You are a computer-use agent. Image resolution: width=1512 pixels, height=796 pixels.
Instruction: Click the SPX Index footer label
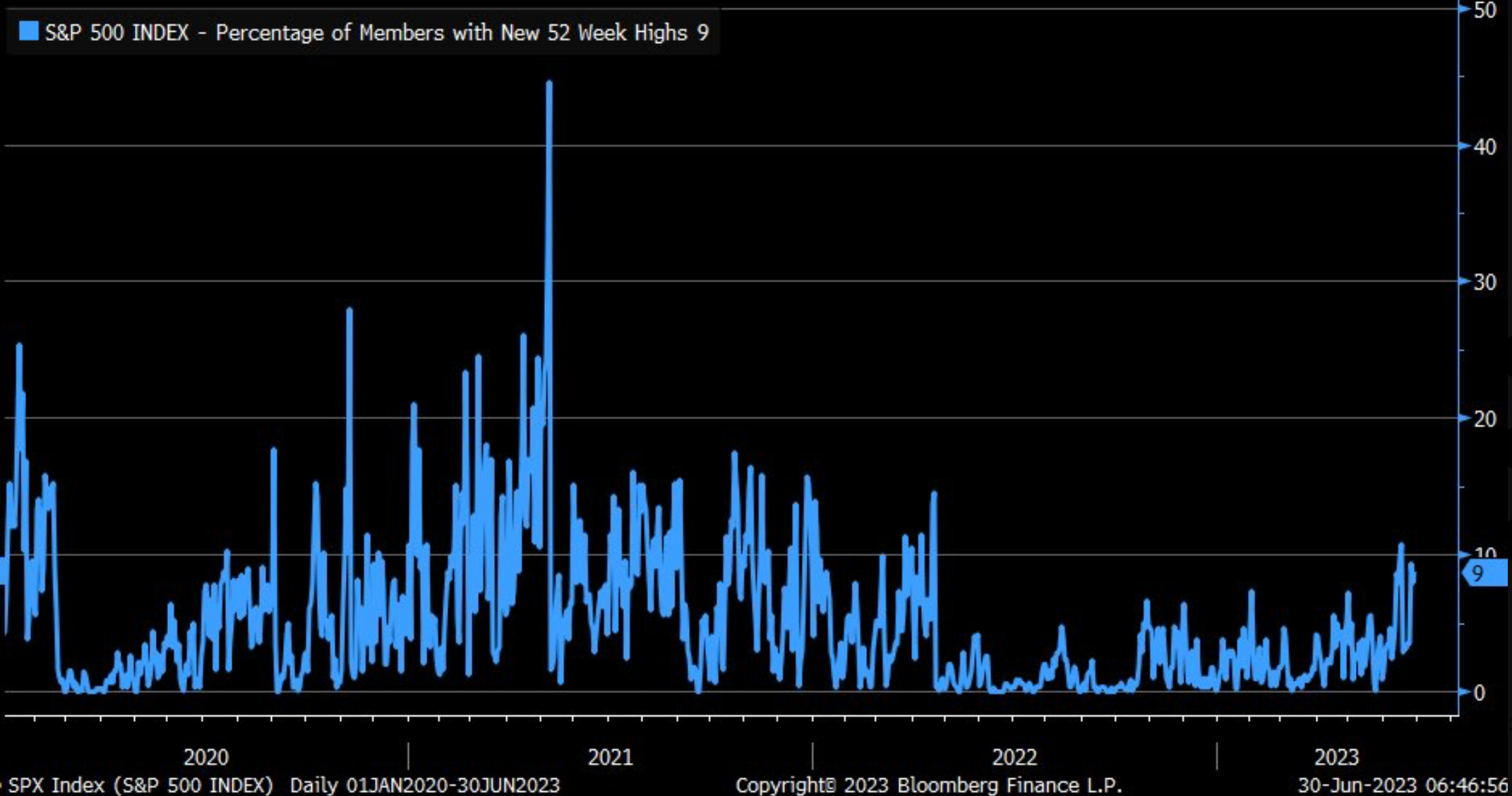[x=140, y=785]
